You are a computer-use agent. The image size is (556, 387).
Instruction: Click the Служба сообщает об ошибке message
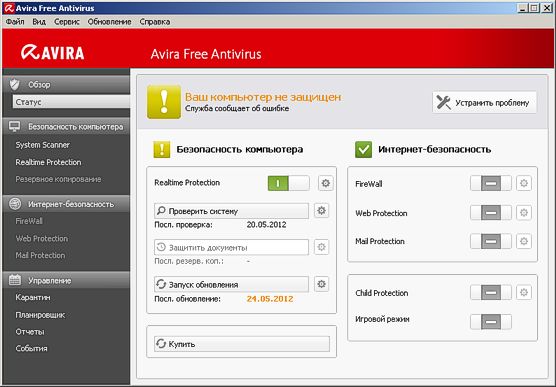(237, 109)
